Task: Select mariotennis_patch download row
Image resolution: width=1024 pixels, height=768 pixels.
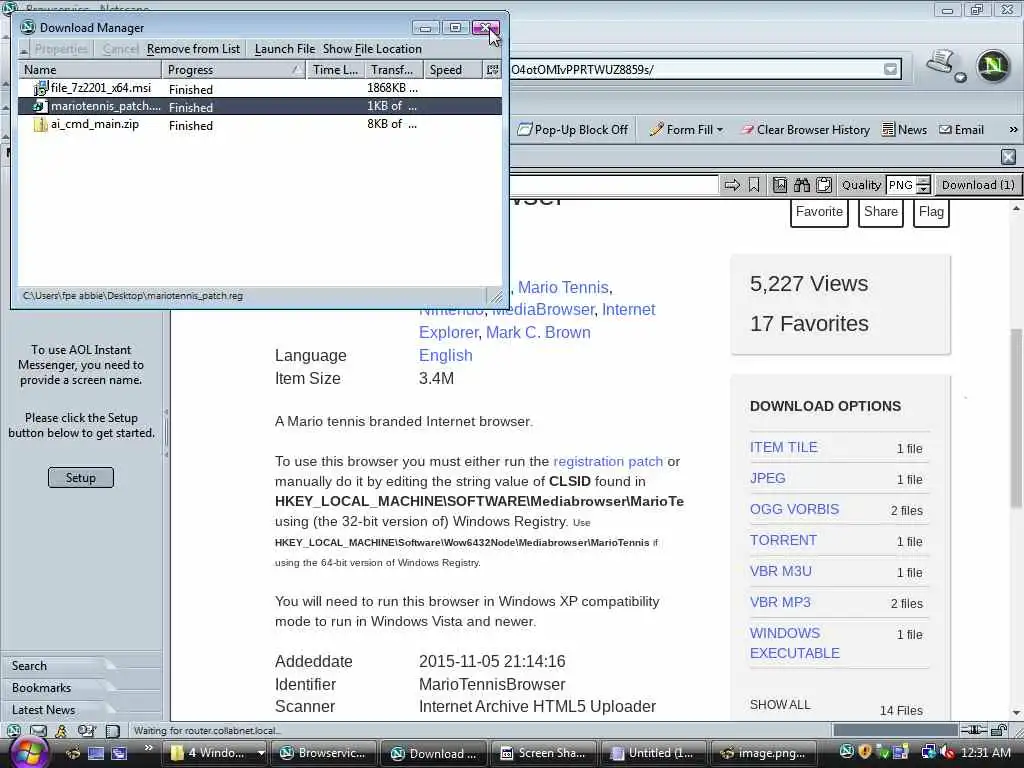Action: [x=260, y=106]
